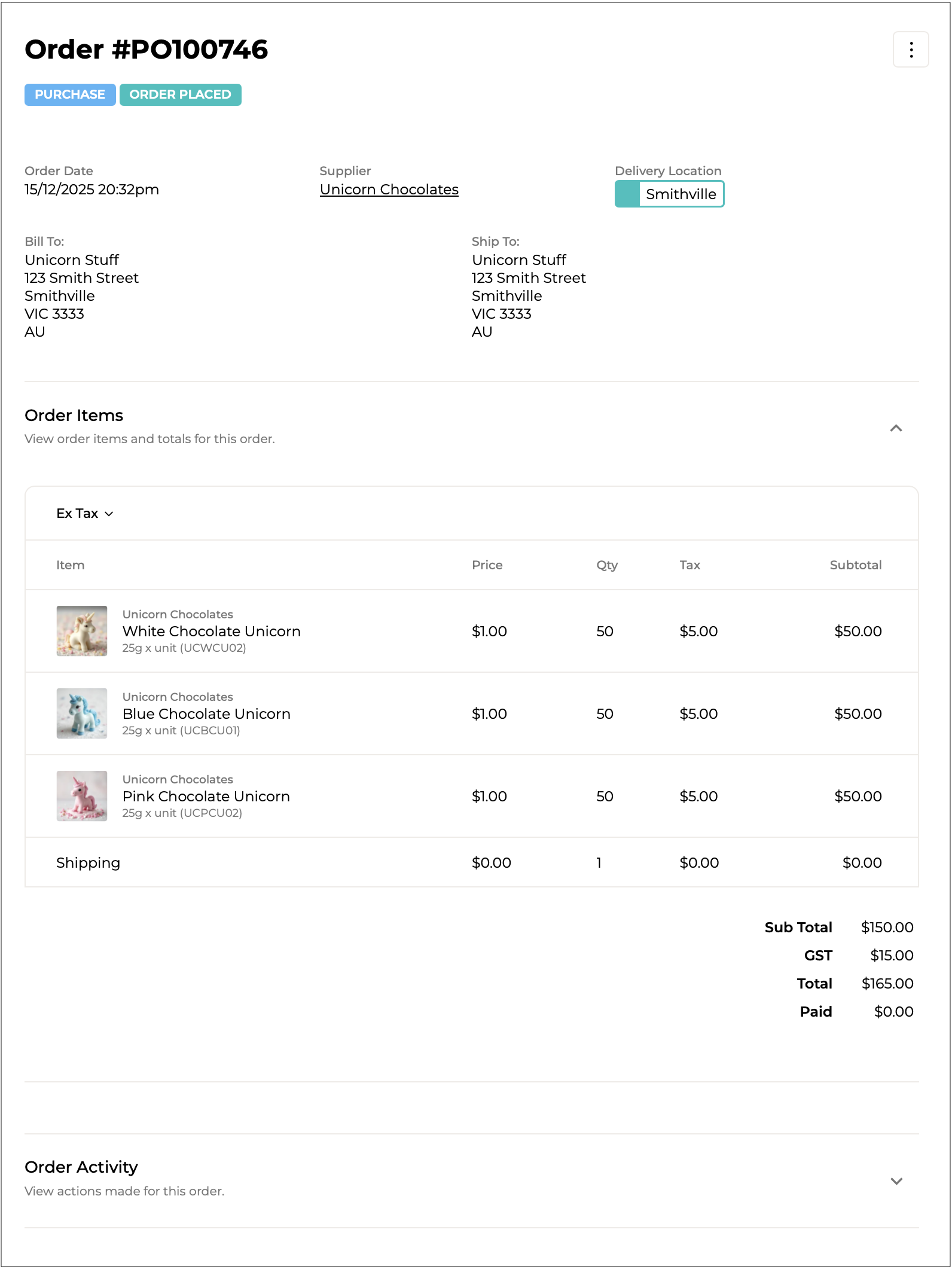952x1269 pixels.
Task: Open the three-dot order options menu
Action: click(910, 50)
